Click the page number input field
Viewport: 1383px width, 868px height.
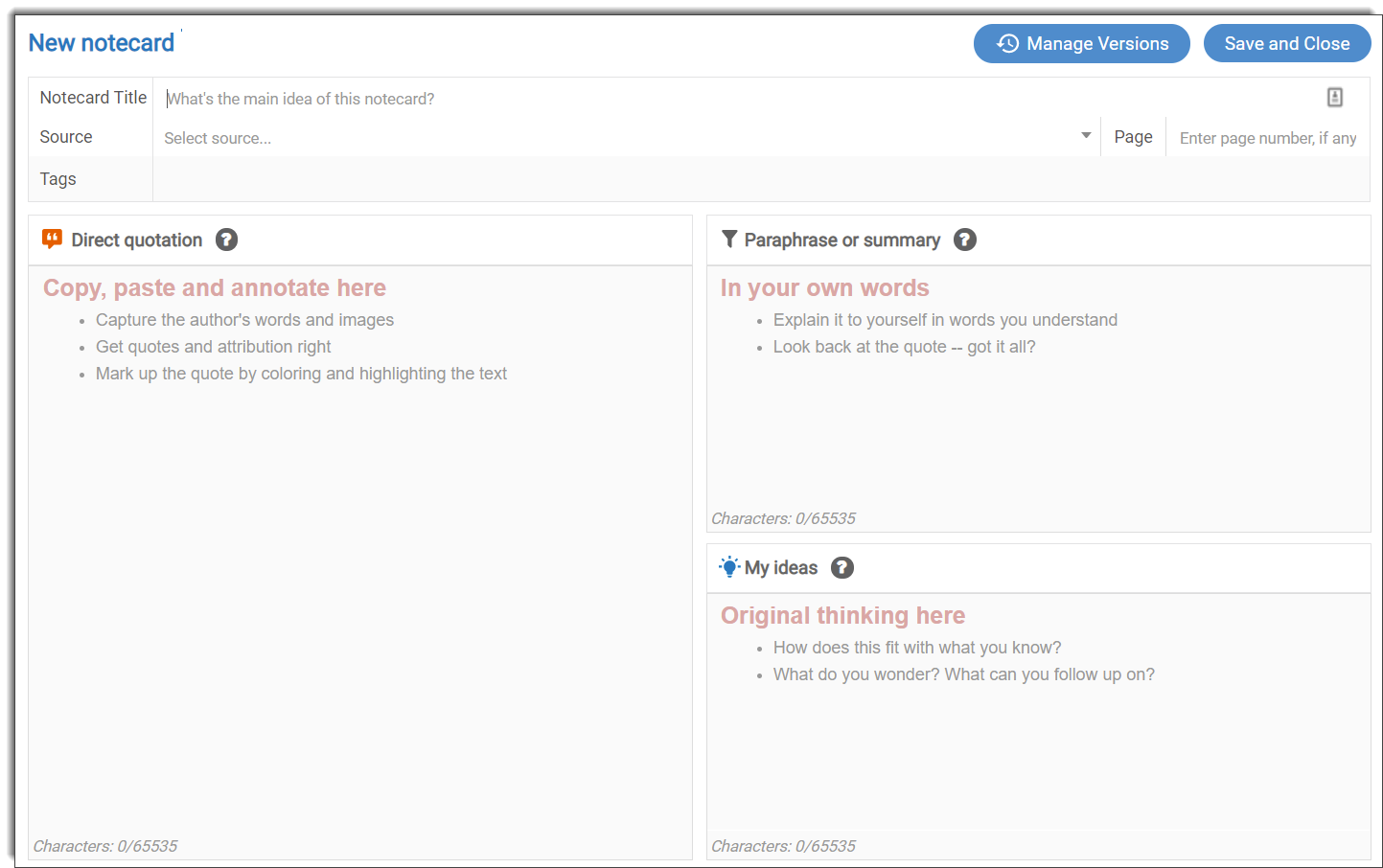pos(1267,138)
